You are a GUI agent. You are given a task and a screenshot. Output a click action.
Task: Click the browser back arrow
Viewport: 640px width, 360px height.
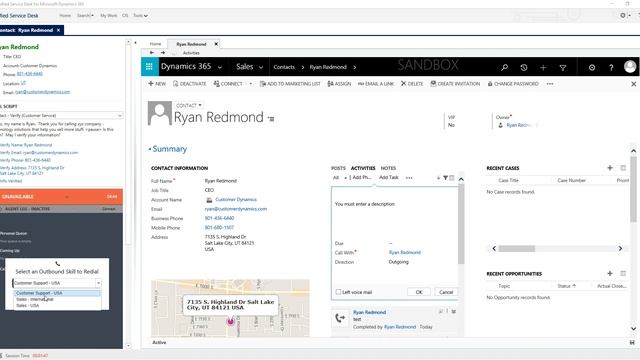(x=151, y=53)
